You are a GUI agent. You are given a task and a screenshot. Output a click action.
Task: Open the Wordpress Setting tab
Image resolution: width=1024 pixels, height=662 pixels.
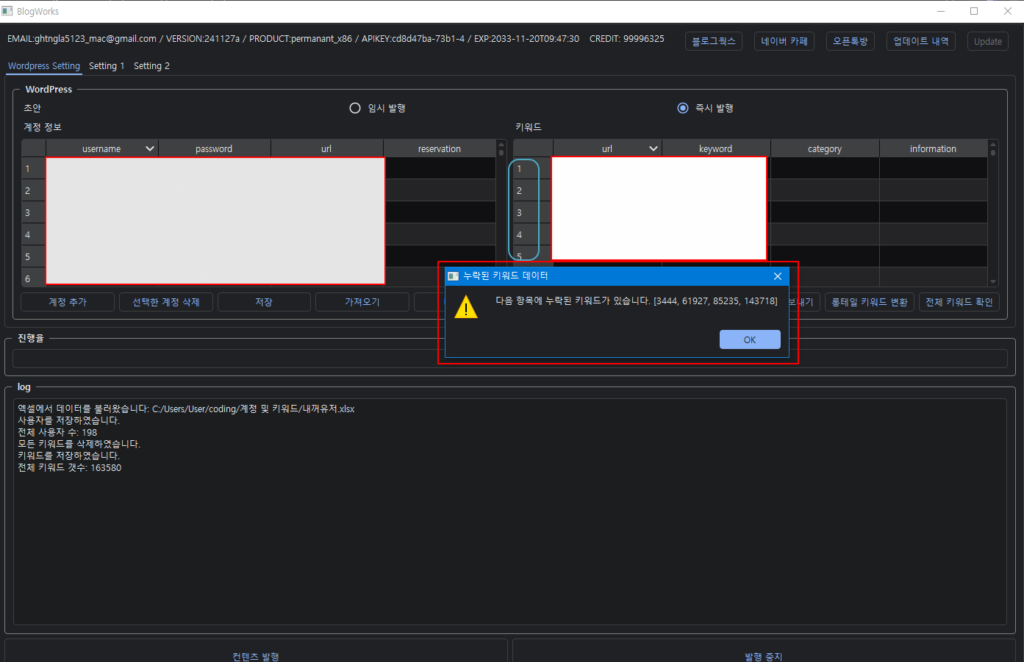(44, 66)
